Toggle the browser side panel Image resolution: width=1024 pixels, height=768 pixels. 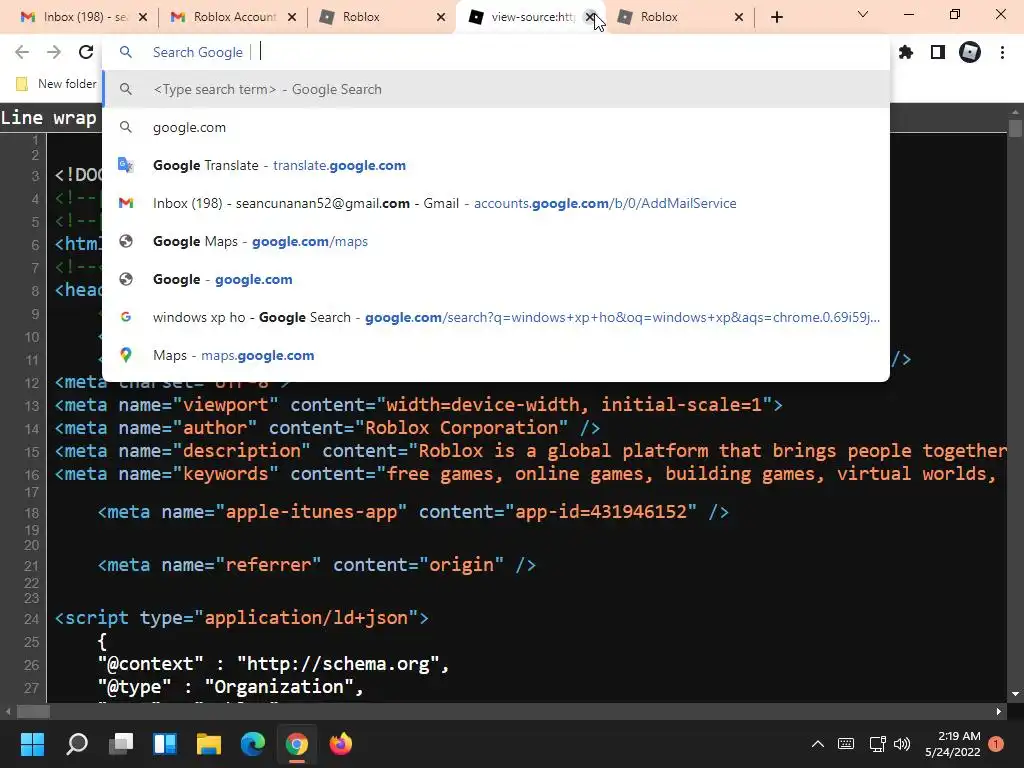point(938,52)
